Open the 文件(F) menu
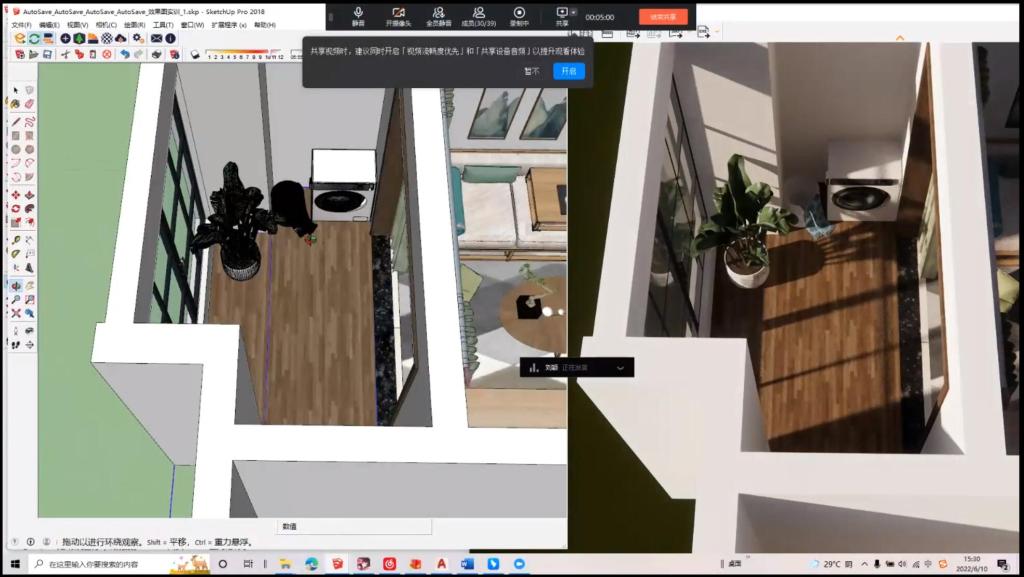The width and height of the screenshot is (1024, 577). [20, 24]
